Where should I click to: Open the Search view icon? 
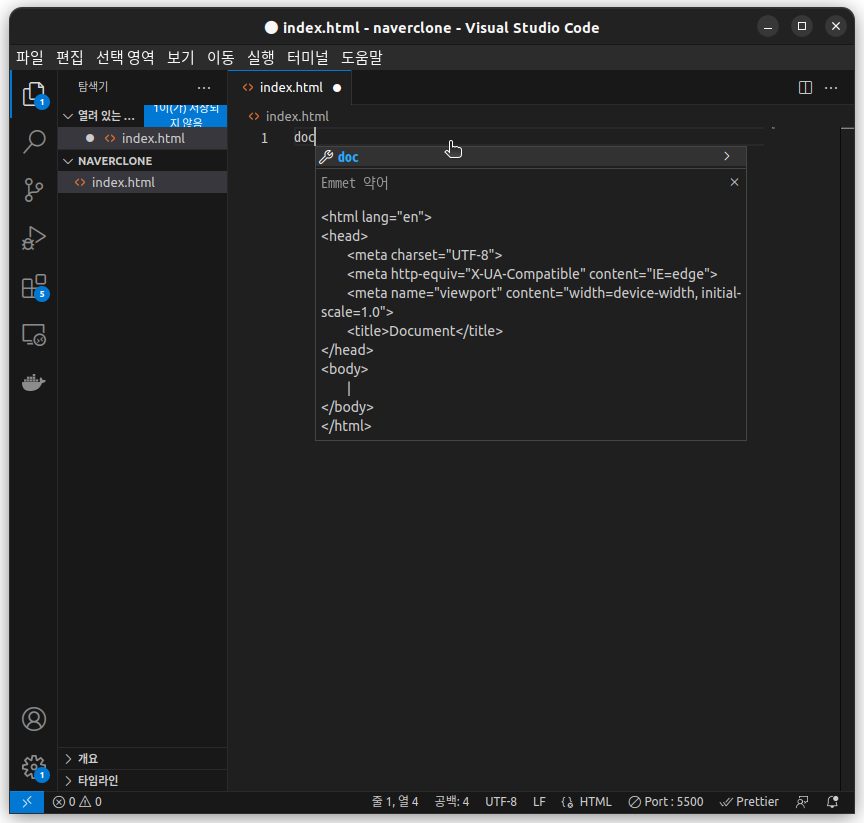pos(34,142)
